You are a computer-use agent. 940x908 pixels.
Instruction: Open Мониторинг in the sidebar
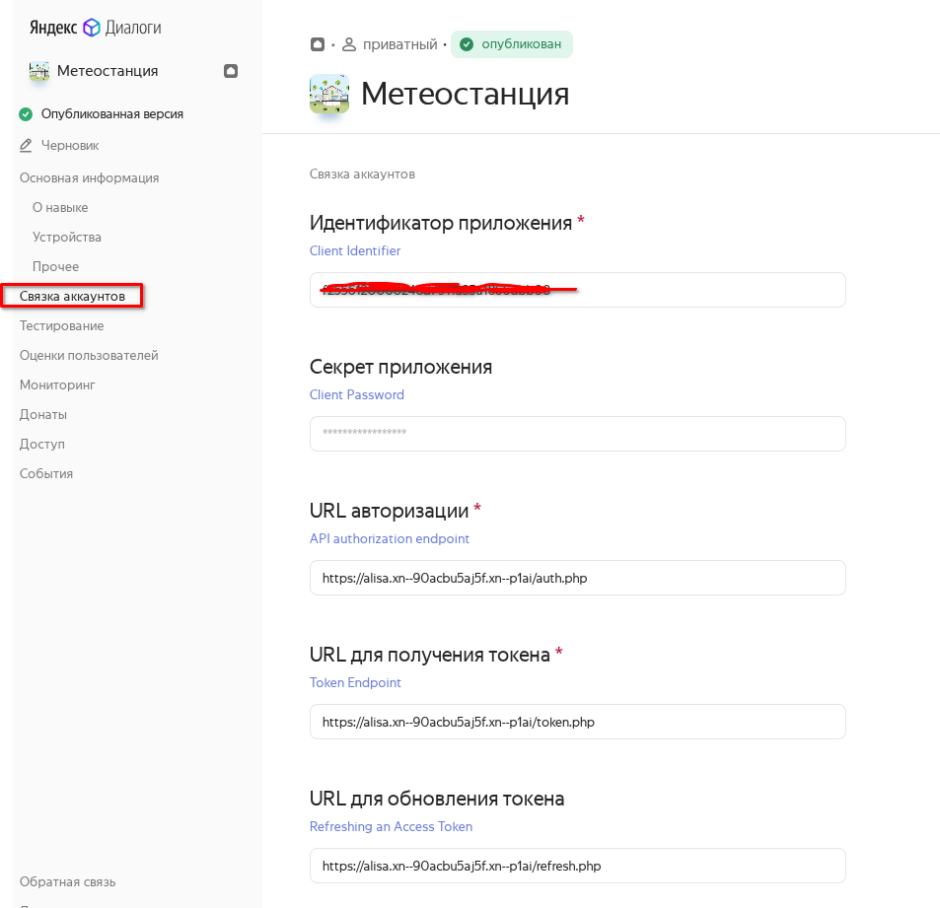click(x=57, y=385)
